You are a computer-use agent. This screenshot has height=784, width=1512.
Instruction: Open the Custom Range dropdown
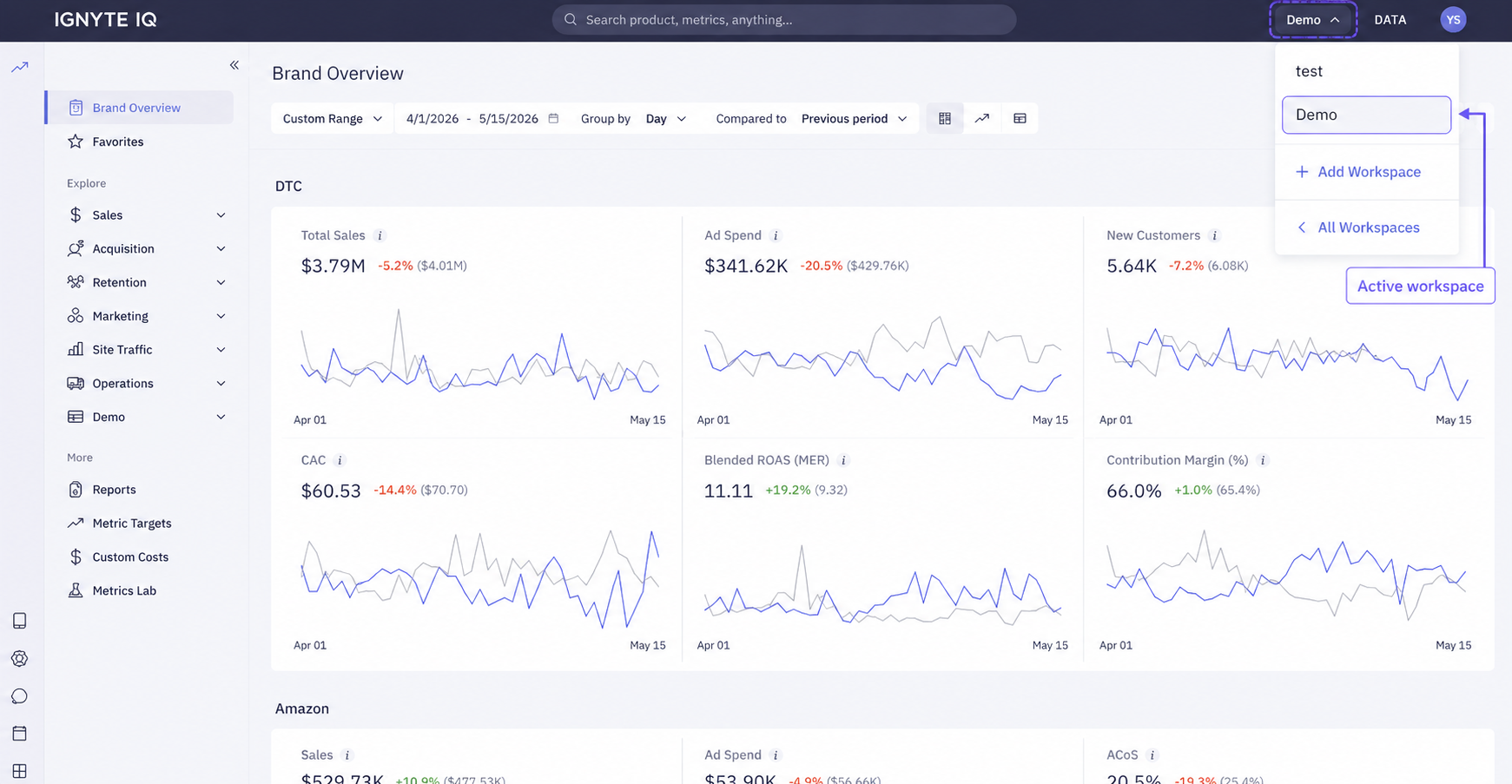tap(333, 119)
